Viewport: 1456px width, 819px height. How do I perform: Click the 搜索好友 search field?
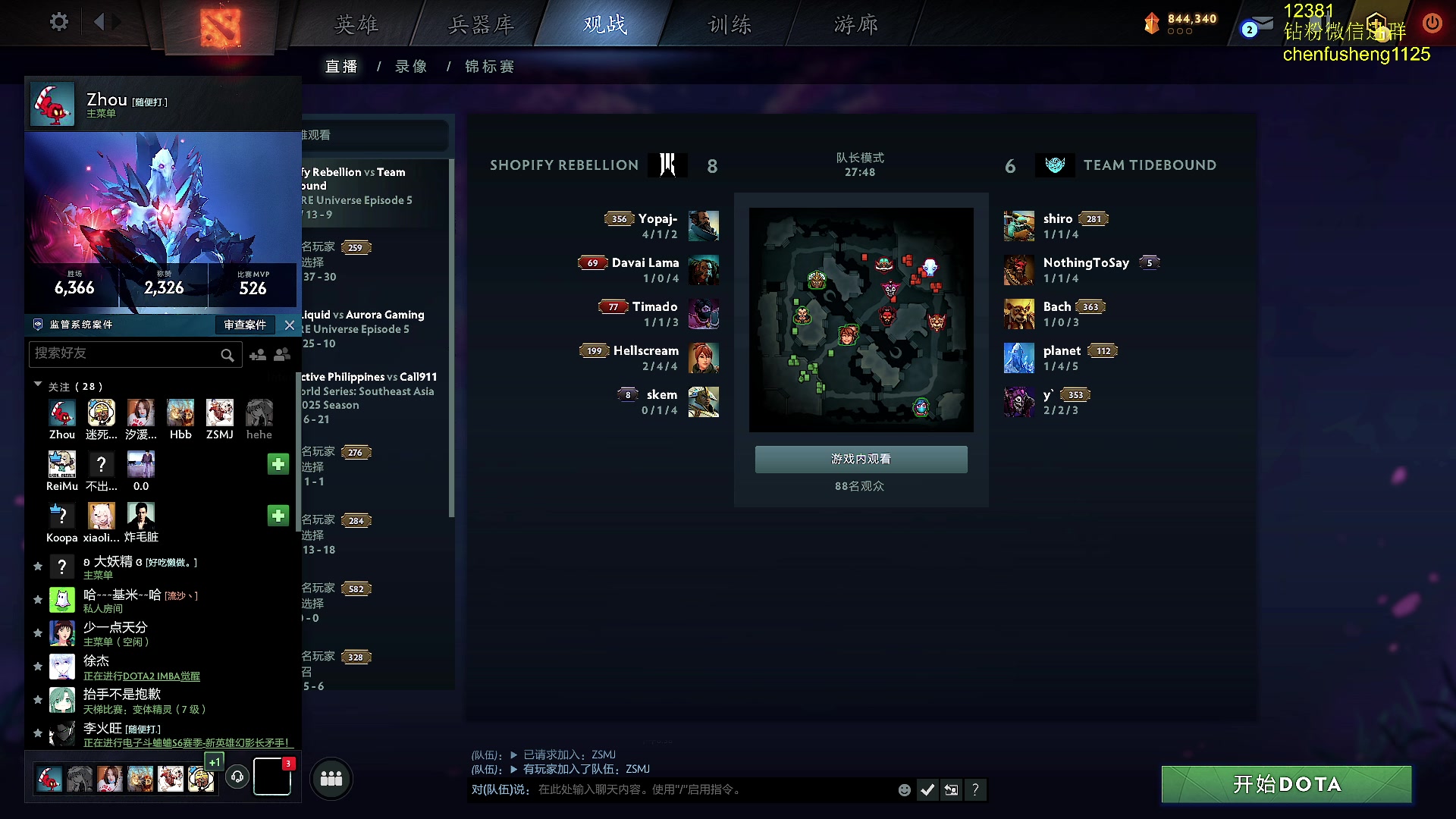coord(135,354)
